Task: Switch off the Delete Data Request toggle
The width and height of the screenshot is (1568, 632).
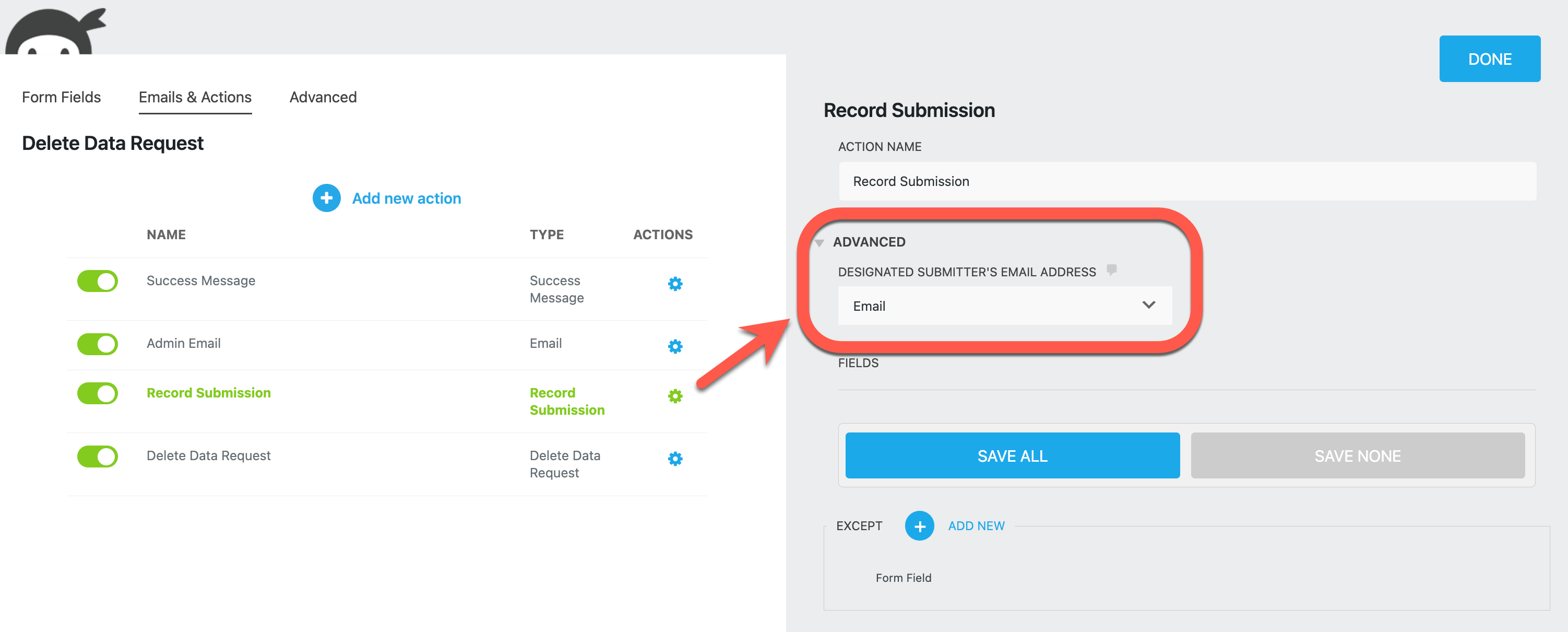Action: coord(98,456)
